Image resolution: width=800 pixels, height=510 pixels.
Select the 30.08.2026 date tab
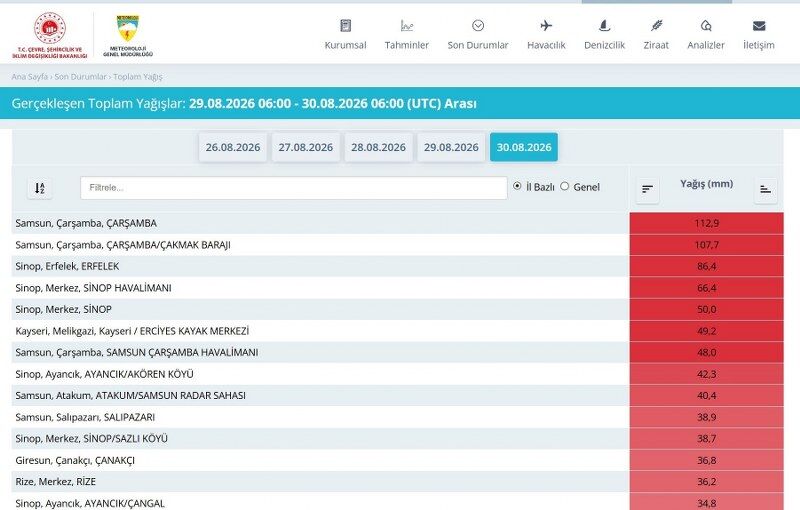524,147
